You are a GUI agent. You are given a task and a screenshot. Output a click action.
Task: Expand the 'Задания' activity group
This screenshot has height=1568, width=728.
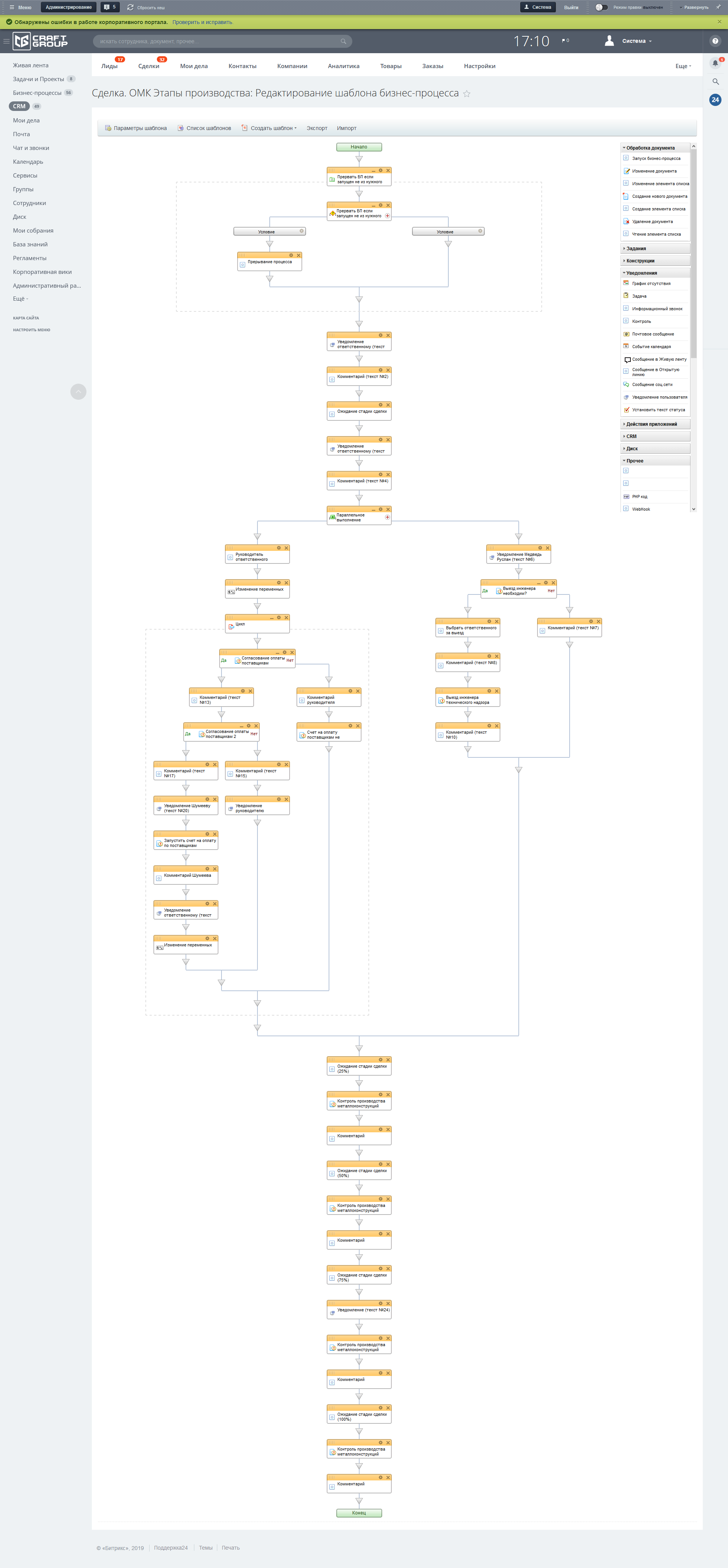pyautogui.click(x=636, y=248)
